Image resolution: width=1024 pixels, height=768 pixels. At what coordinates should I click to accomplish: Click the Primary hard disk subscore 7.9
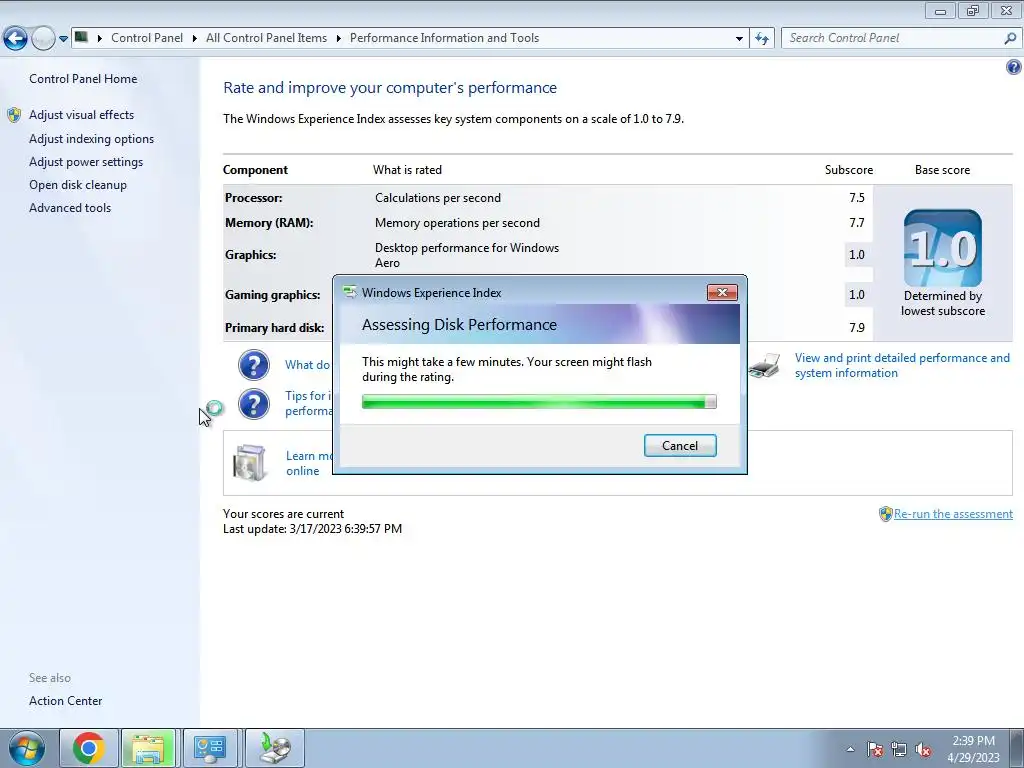tap(857, 327)
